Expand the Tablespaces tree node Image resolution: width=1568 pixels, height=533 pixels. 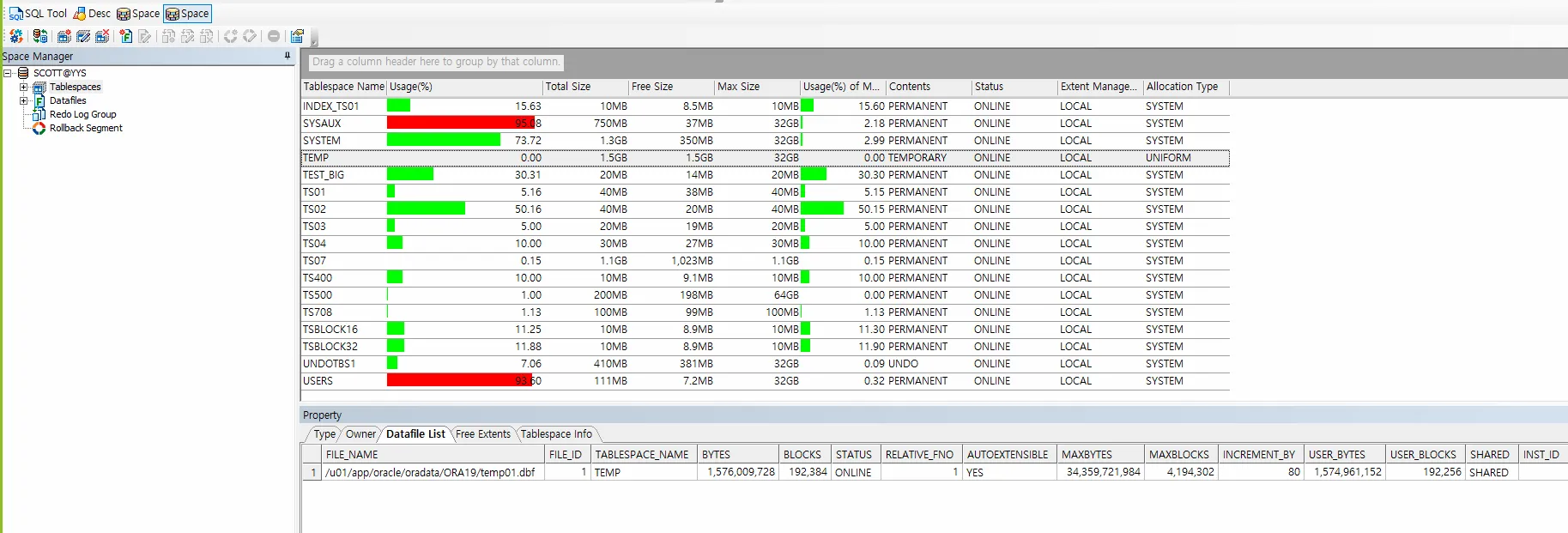[x=23, y=87]
